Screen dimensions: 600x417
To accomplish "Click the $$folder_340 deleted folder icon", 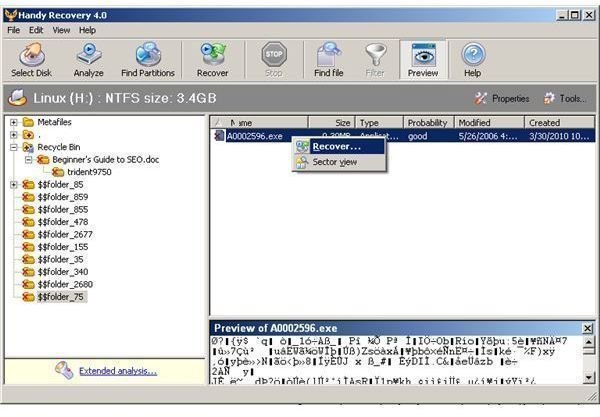I will pos(28,272).
